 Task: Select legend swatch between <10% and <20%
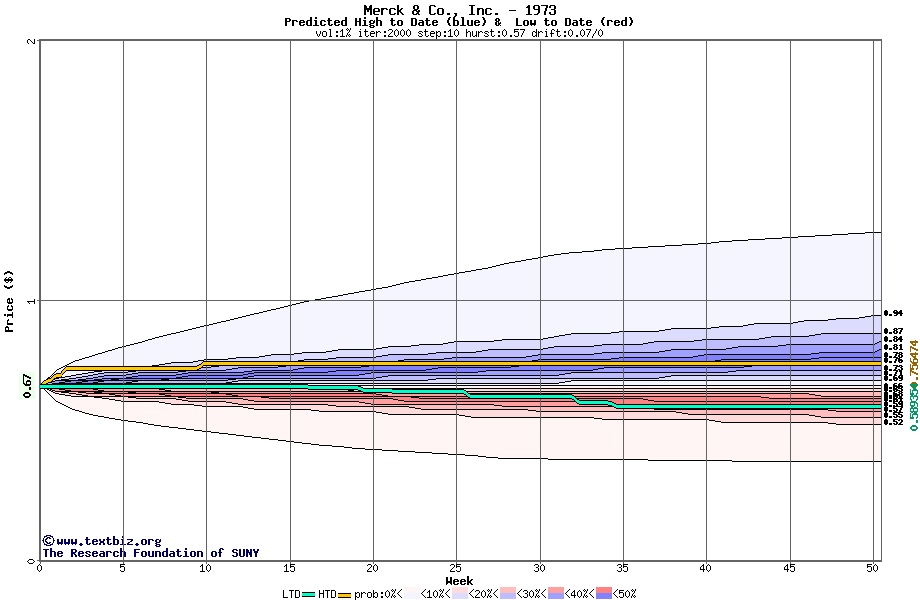[460, 594]
